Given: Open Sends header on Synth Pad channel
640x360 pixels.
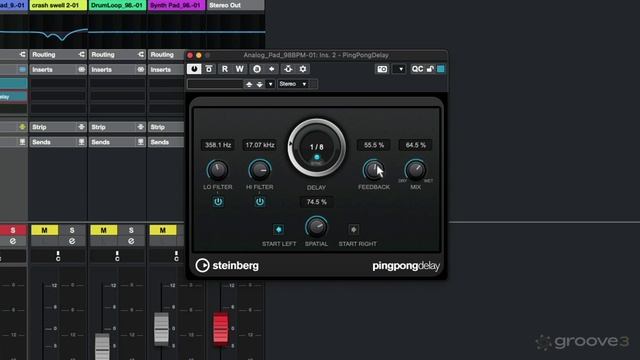Looking at the screenshot, I should [x=166, y=142].
